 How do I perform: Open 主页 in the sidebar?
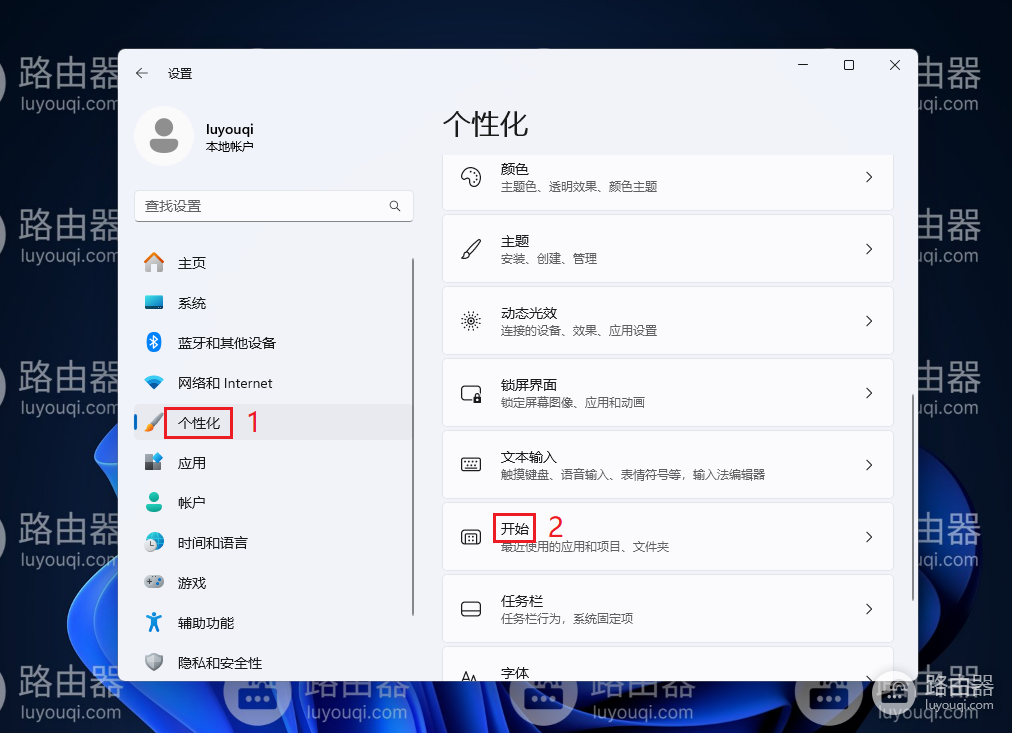[273, 263]
